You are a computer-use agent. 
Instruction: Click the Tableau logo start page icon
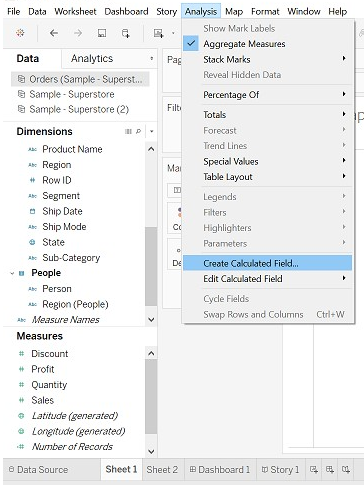[x=20, y=33]
